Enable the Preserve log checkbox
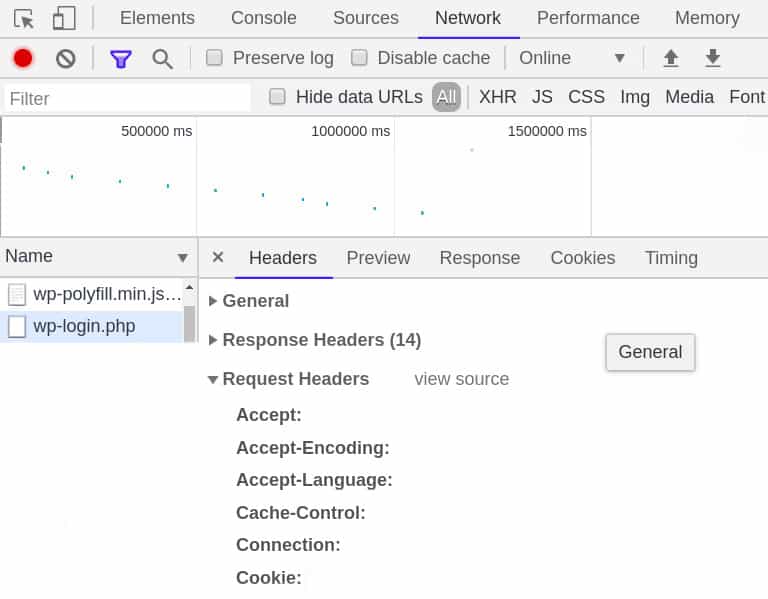The height and width of the screenshot is (599, 768). point(214,58)
